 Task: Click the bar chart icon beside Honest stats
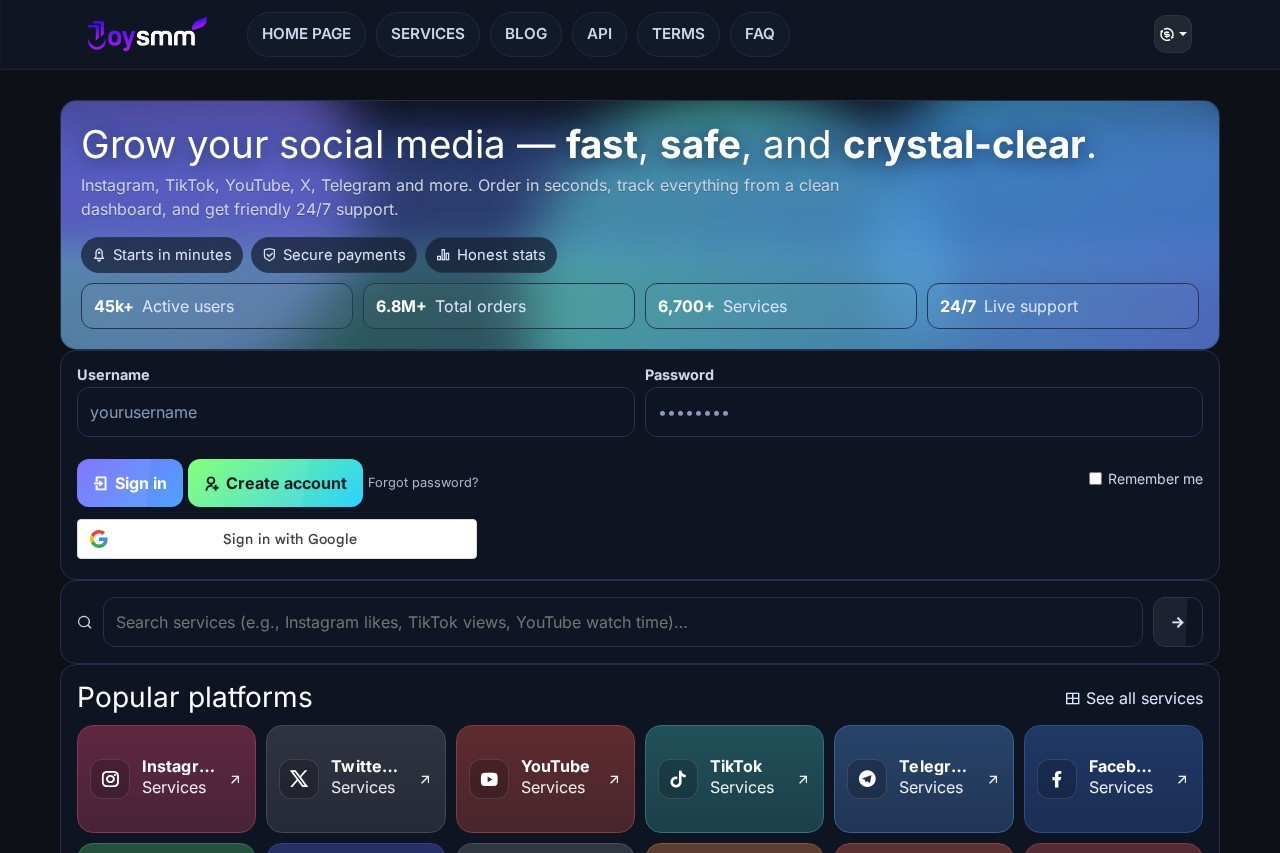tap(443, 255)
